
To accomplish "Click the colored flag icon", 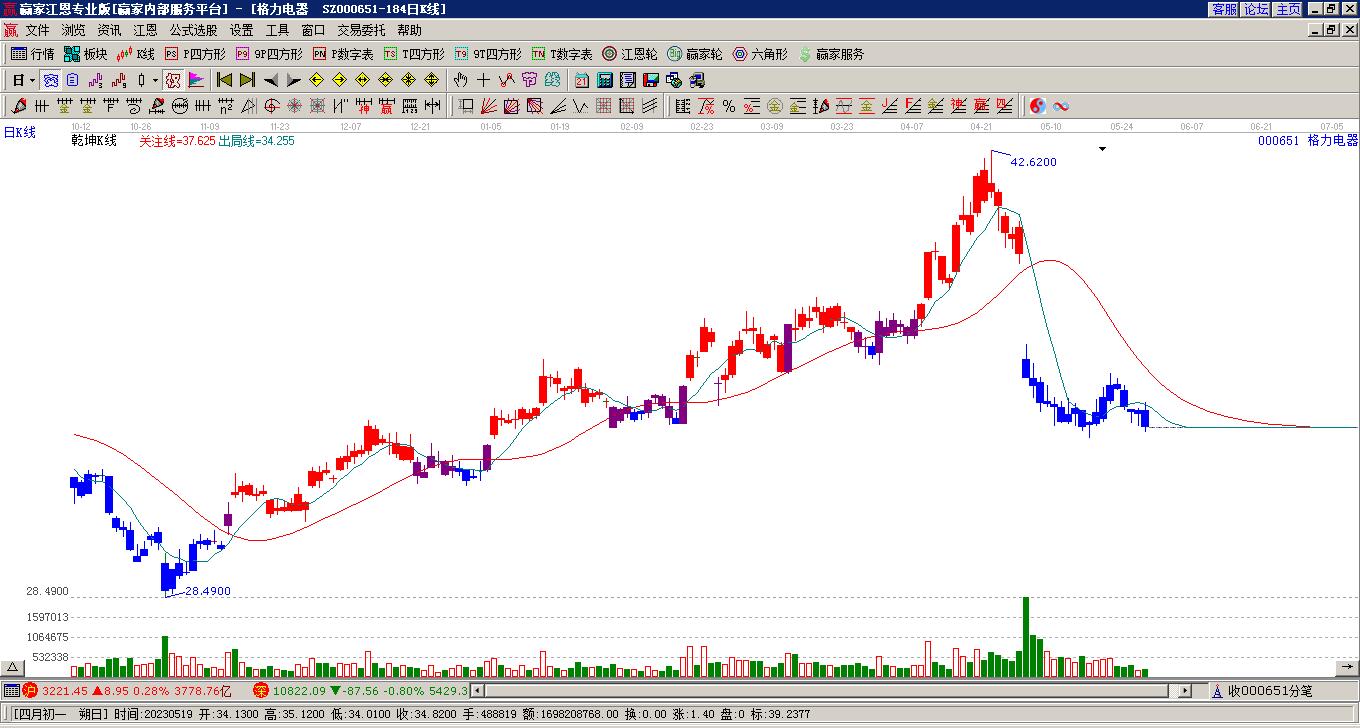I will tap(196, 80).
